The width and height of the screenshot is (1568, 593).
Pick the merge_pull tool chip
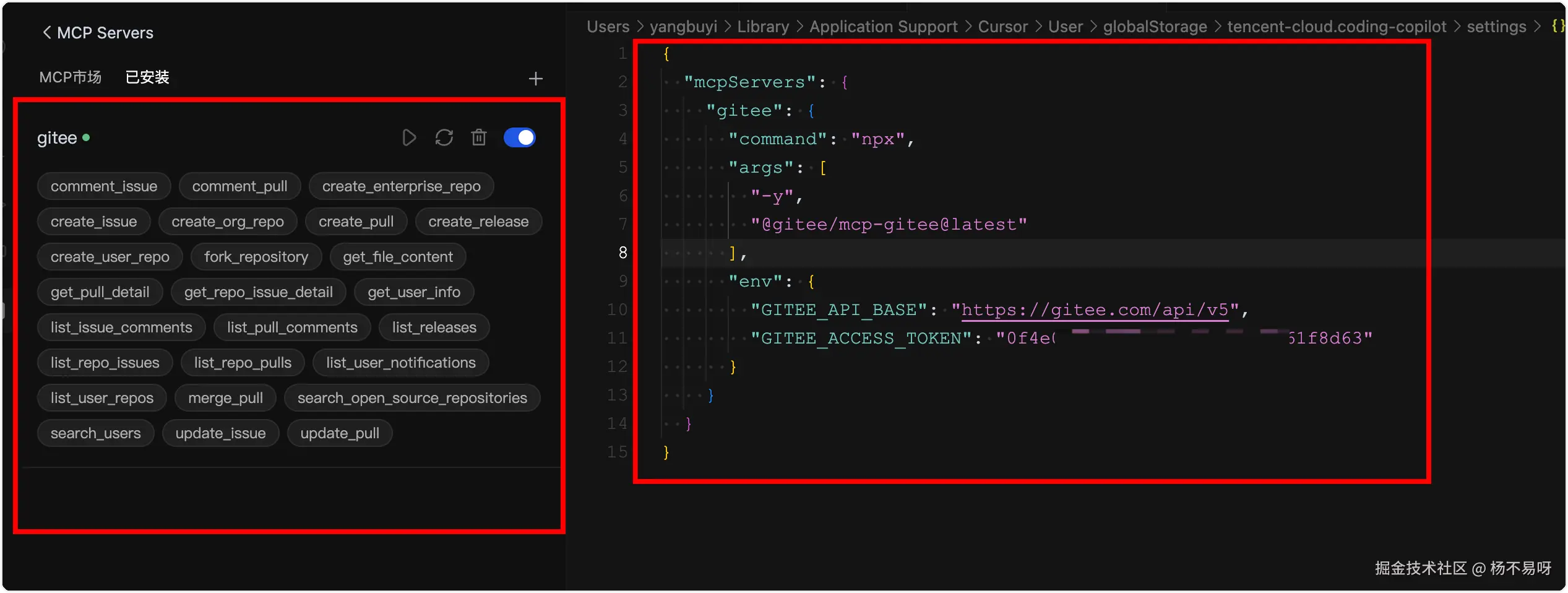pyautogui.click(x=226, y=398)
